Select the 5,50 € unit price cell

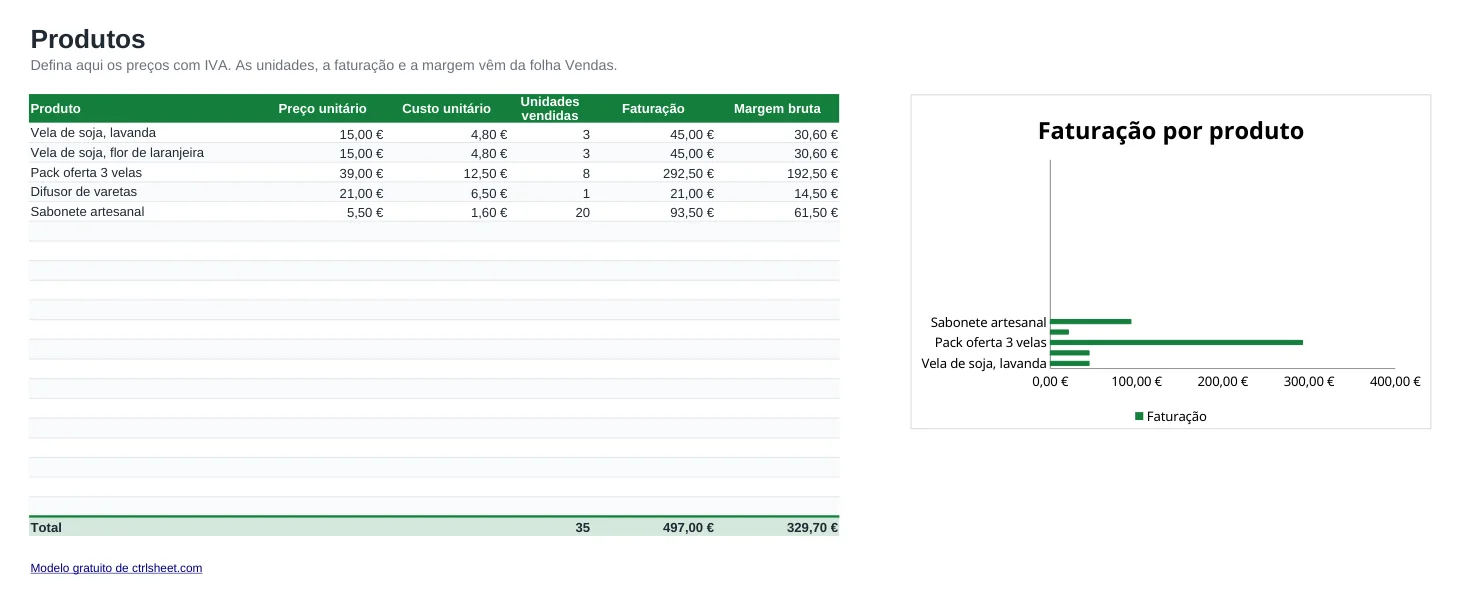click(365, 212)
